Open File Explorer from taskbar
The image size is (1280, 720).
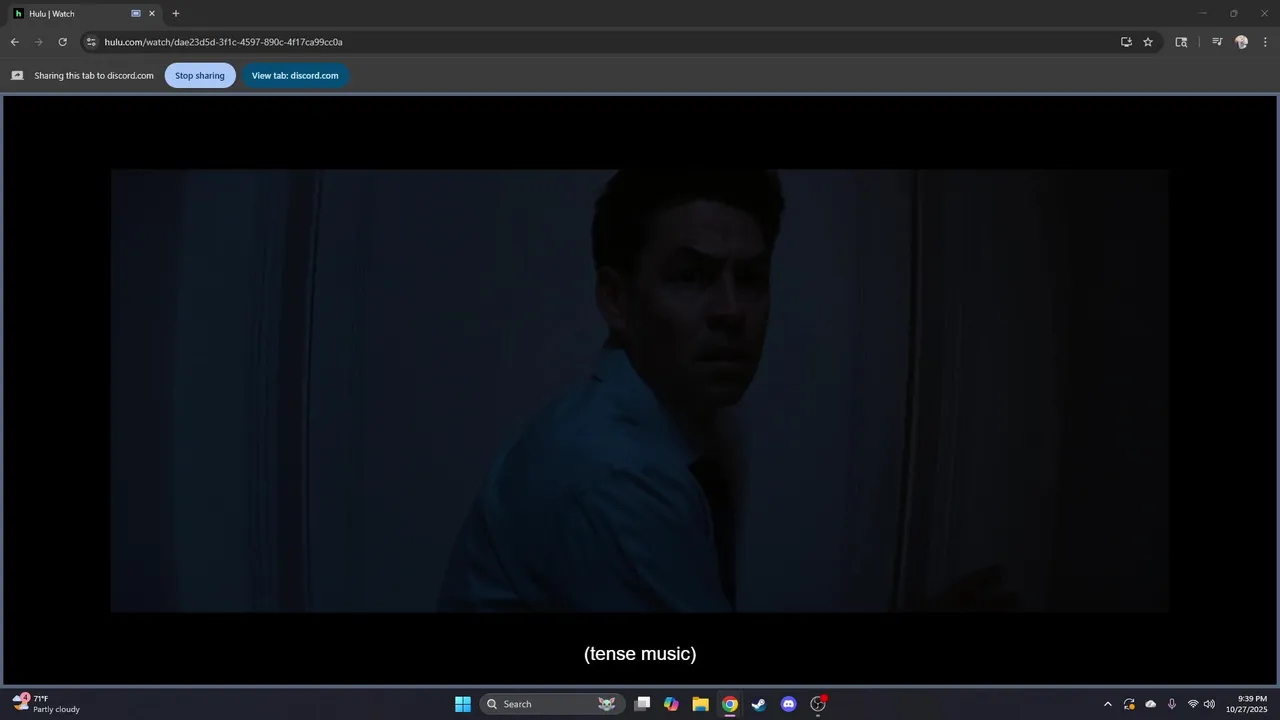(701, 704)
